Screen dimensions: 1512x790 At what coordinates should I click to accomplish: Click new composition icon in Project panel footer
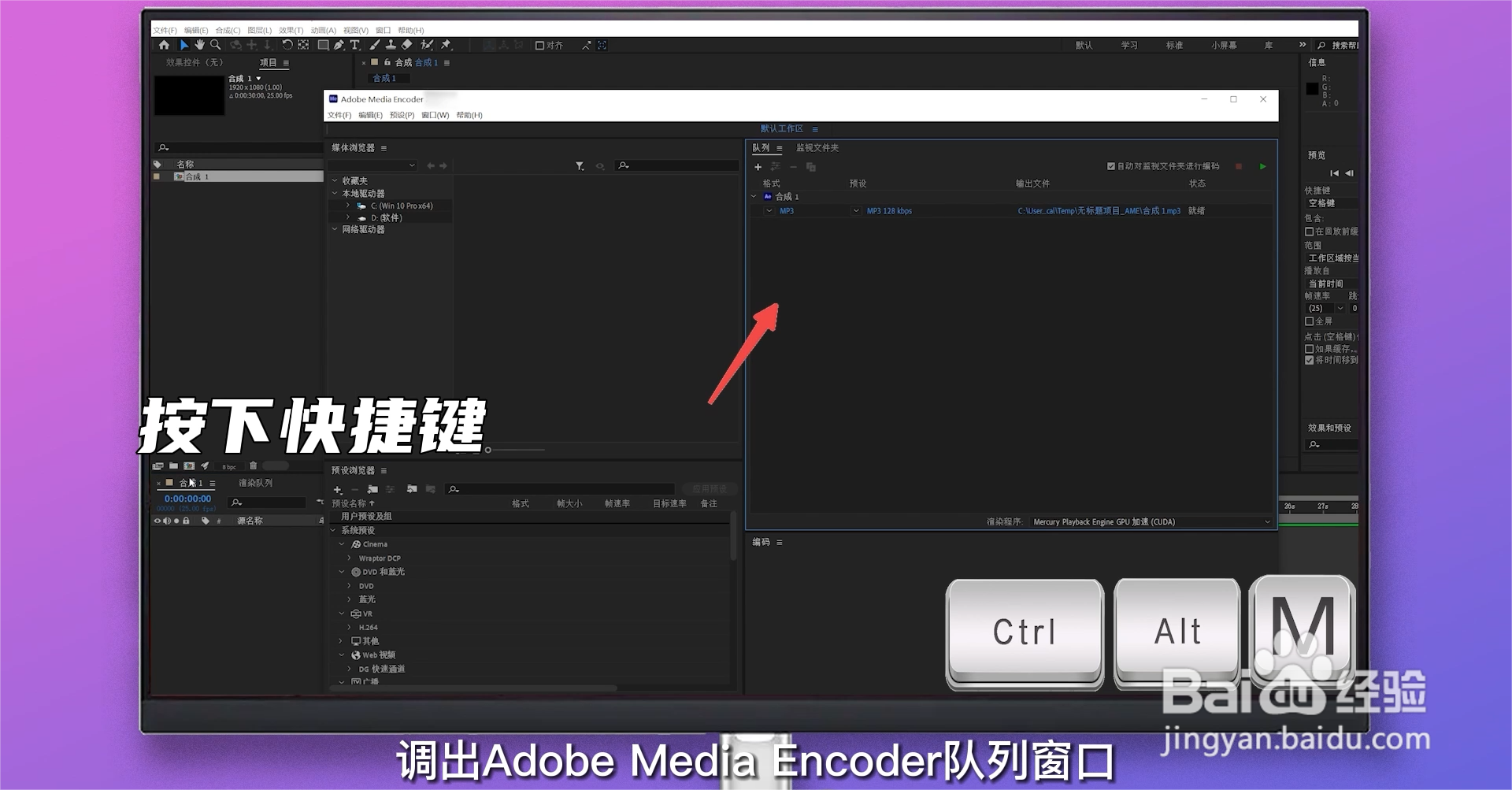click(x=189, y=466)
